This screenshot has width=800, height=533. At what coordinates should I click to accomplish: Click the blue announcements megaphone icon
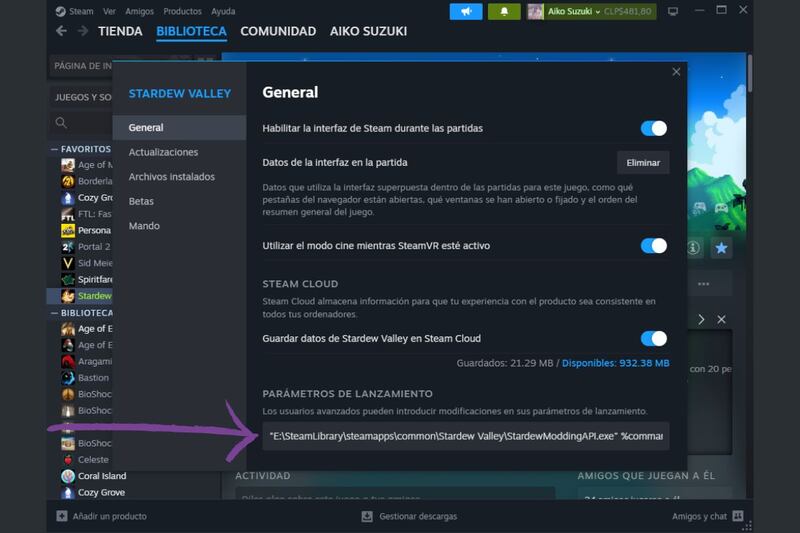coord(466,12)
